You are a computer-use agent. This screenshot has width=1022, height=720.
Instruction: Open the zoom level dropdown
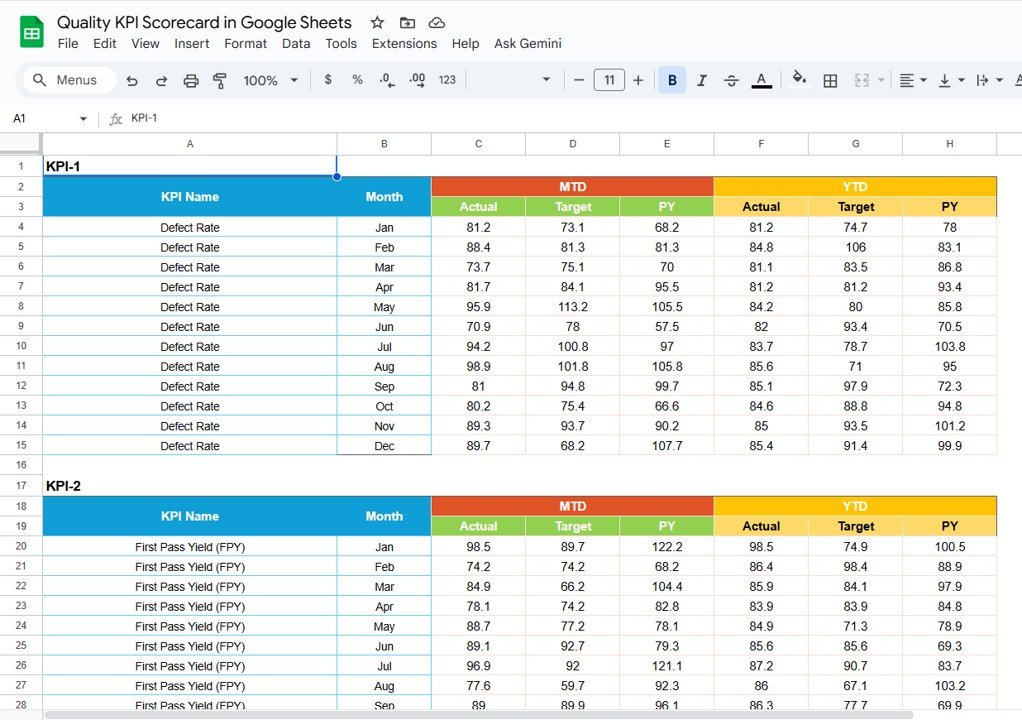[270, 80]
